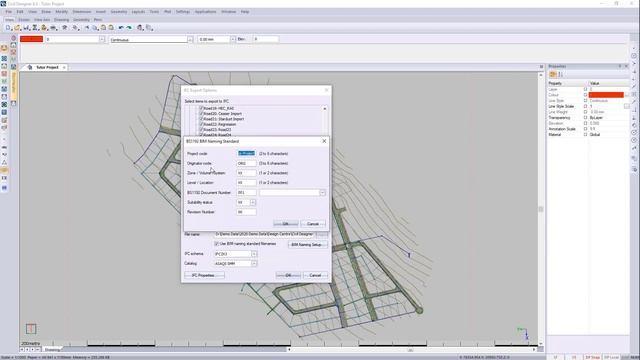This screenshot has width=640, height=360.
Task: Toggle the Transparency property checkbox
Action: click(x=585, y=118)
